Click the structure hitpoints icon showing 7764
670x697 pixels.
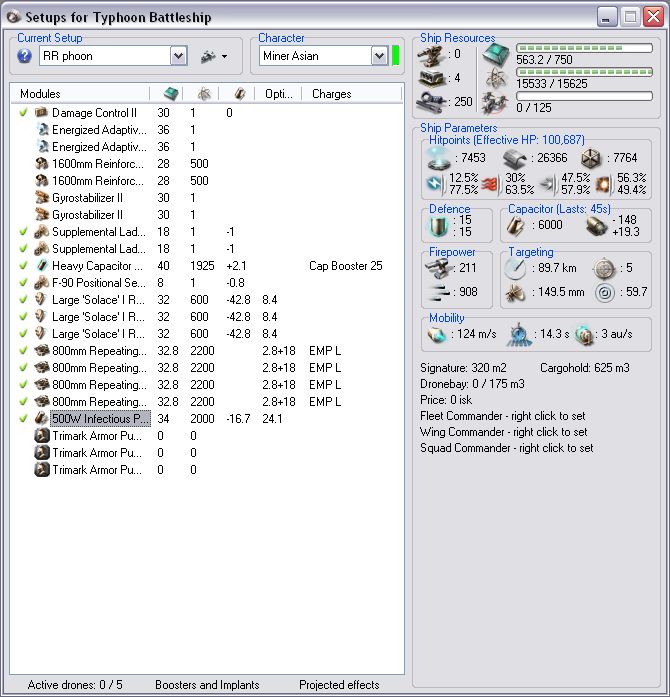592,159
